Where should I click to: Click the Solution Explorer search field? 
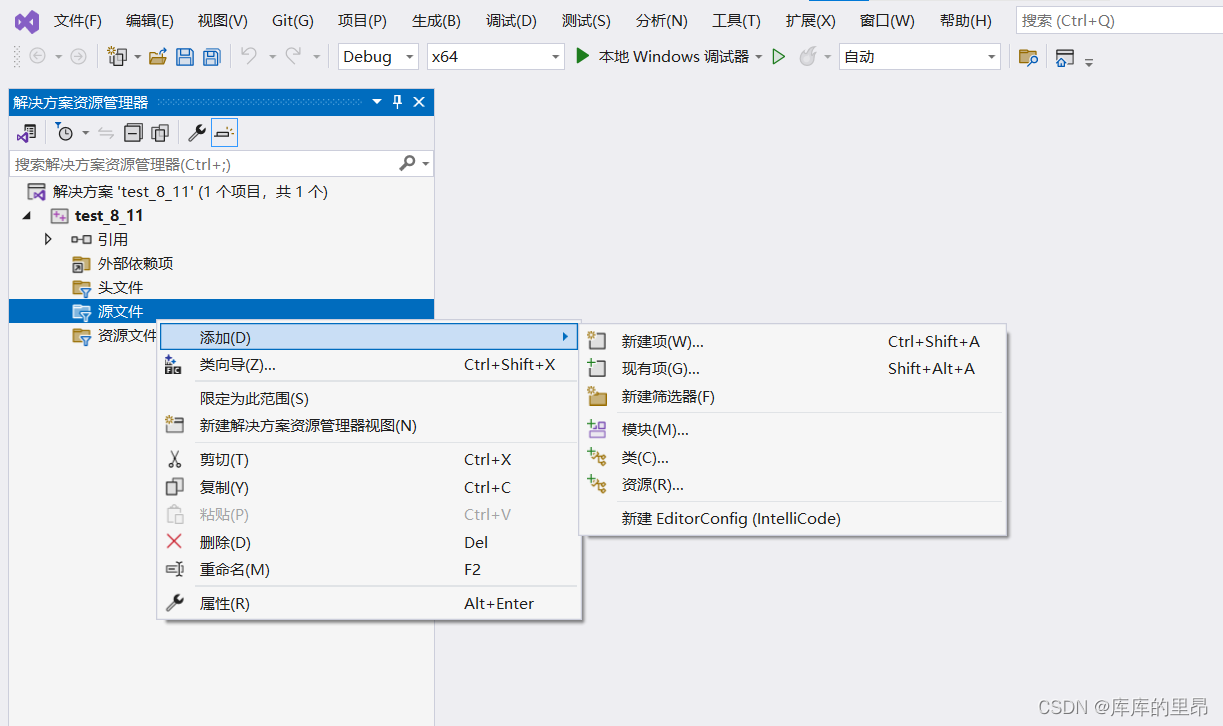pos(205,164)
